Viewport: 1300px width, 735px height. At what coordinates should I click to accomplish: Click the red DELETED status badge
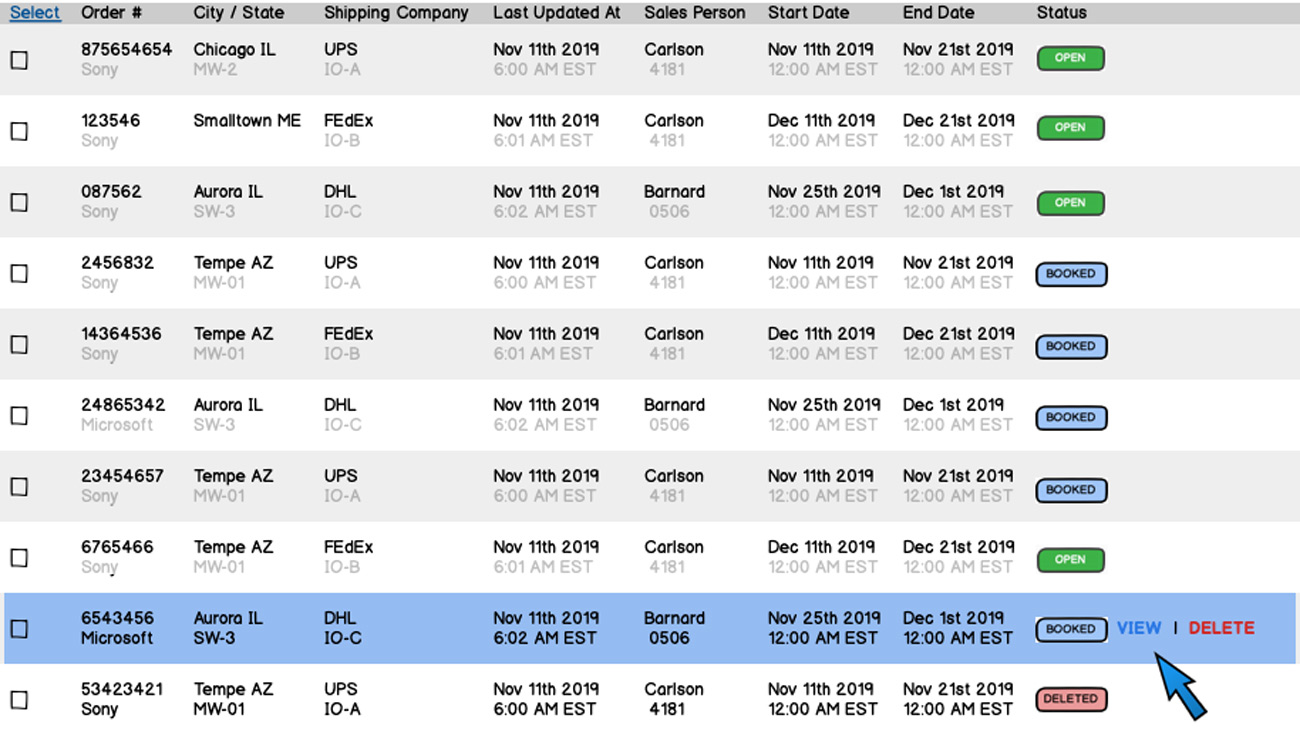pyautogui.click(x=1070, y=699)
